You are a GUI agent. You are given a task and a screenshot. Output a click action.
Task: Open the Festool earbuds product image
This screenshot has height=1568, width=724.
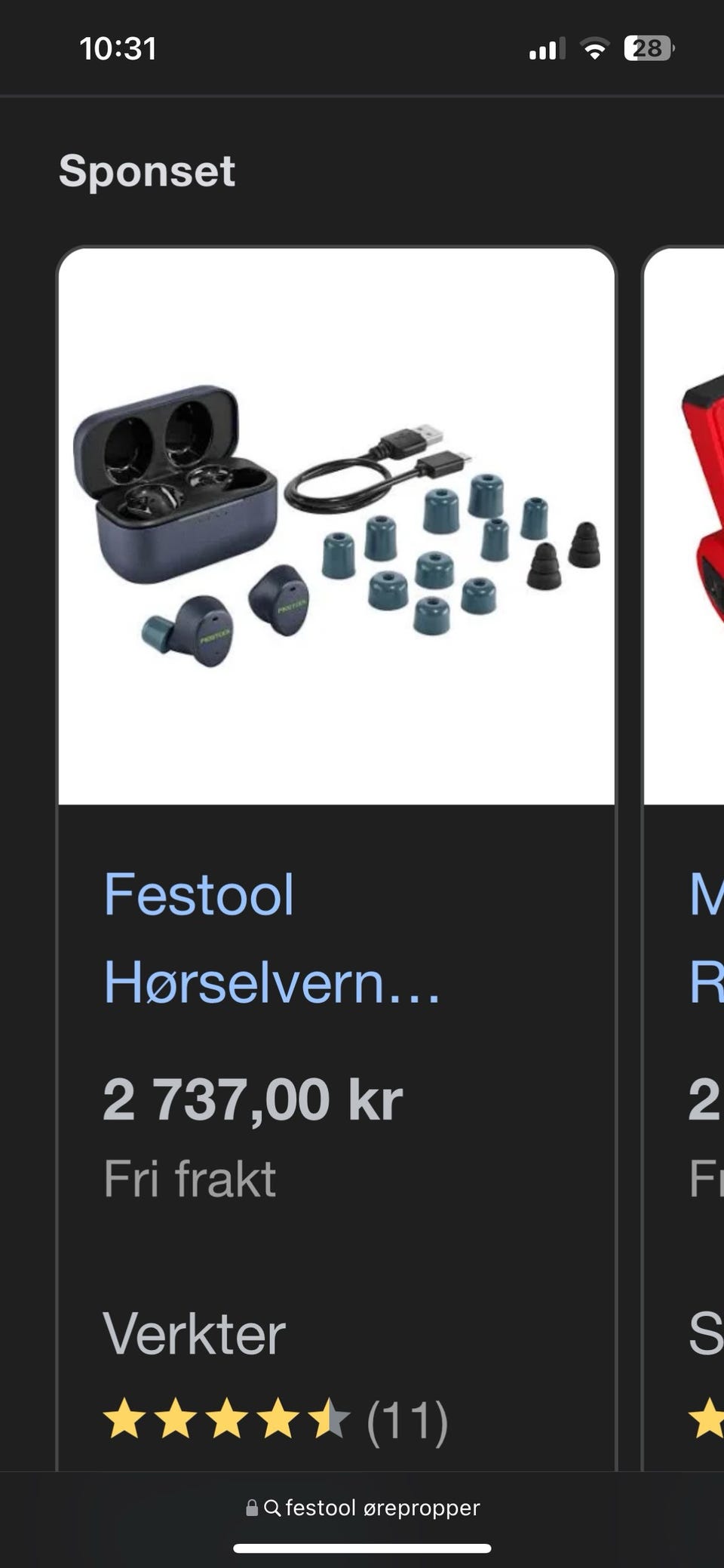[x=336, y=526]
